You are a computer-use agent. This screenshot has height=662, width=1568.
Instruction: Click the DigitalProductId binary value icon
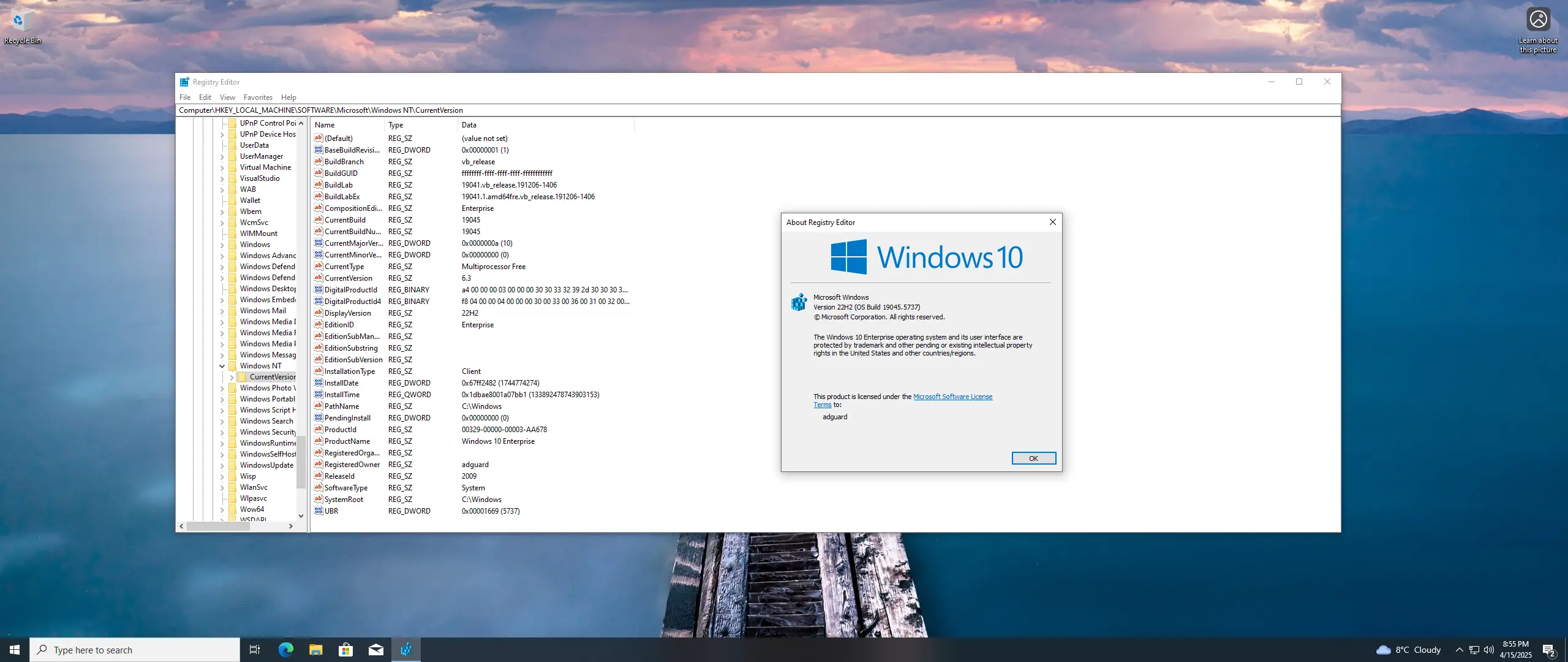pyautogui.click(x=318, y=289)
